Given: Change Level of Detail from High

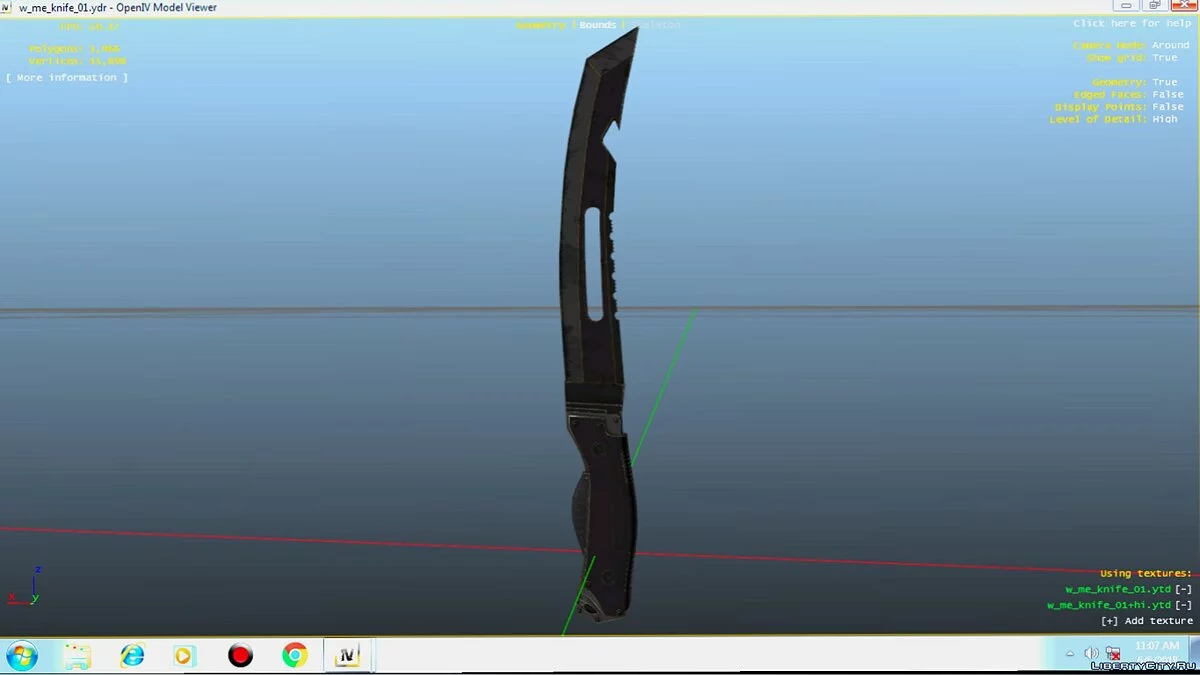Looking at the screenshot, I should (1165, 119).
